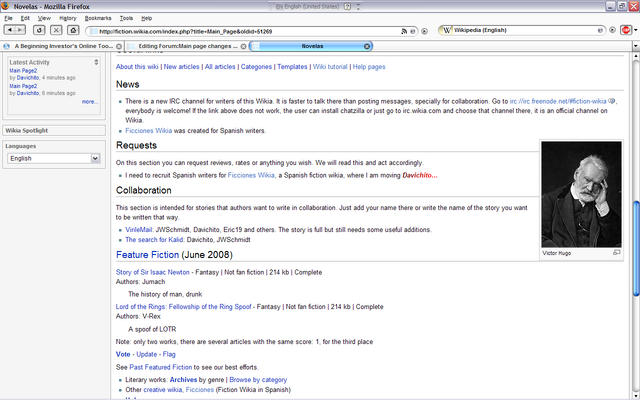Toggle the Latest Activity collapse arrows
This screenshot has height=400, width=640.
pos(96,62)
